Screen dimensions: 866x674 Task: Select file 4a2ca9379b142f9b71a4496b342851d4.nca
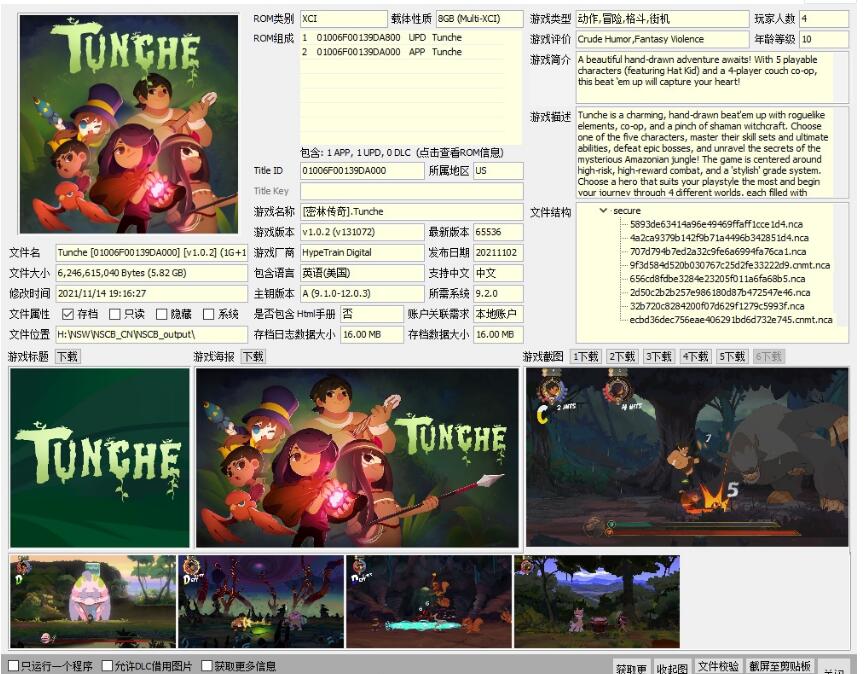pos(719,238)
